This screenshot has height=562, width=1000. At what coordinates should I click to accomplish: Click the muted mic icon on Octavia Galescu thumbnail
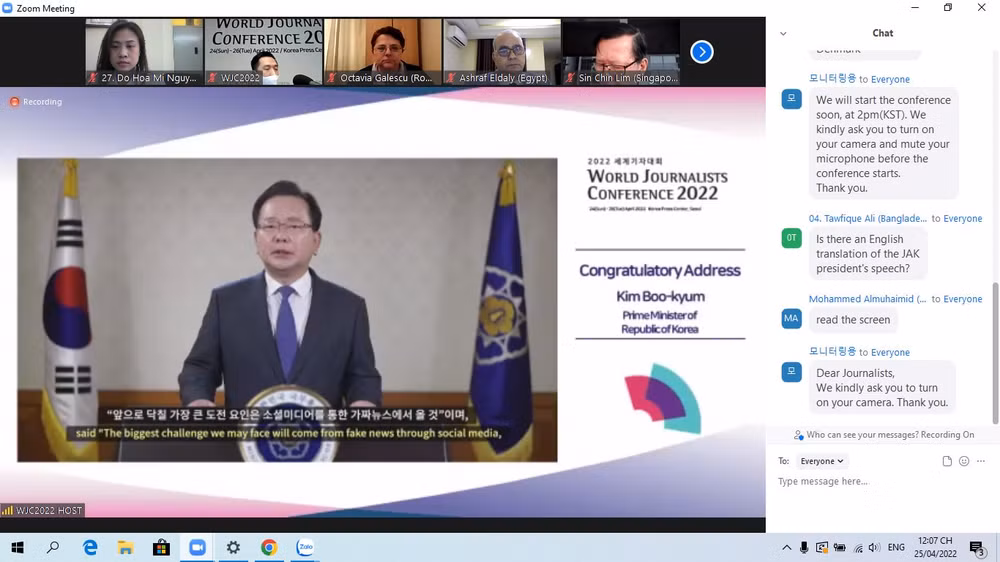click(x=332, y=78)
